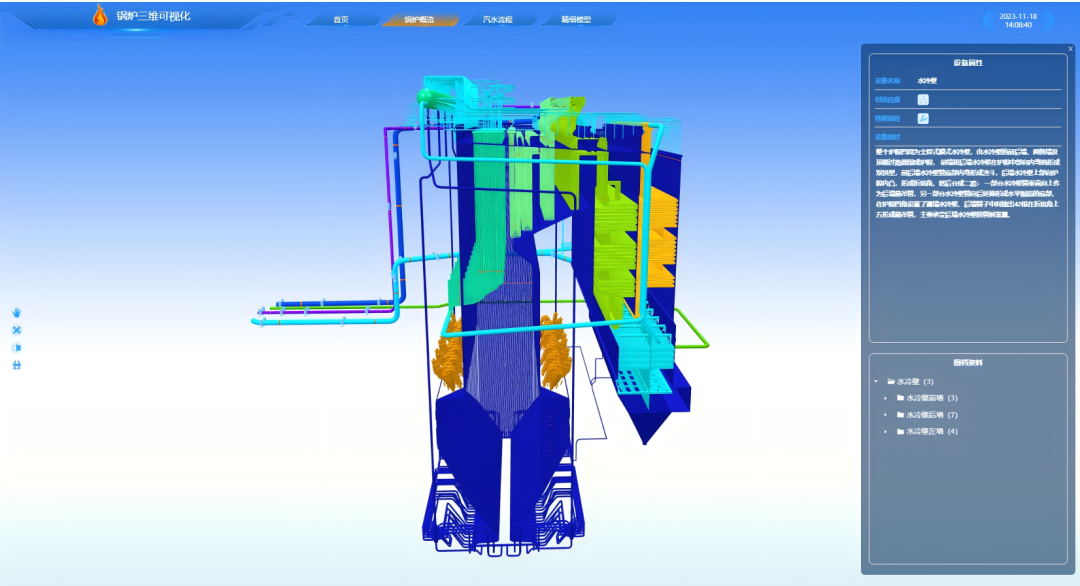Click the folder icon beside 水冷壁前墙

point(900,398)
